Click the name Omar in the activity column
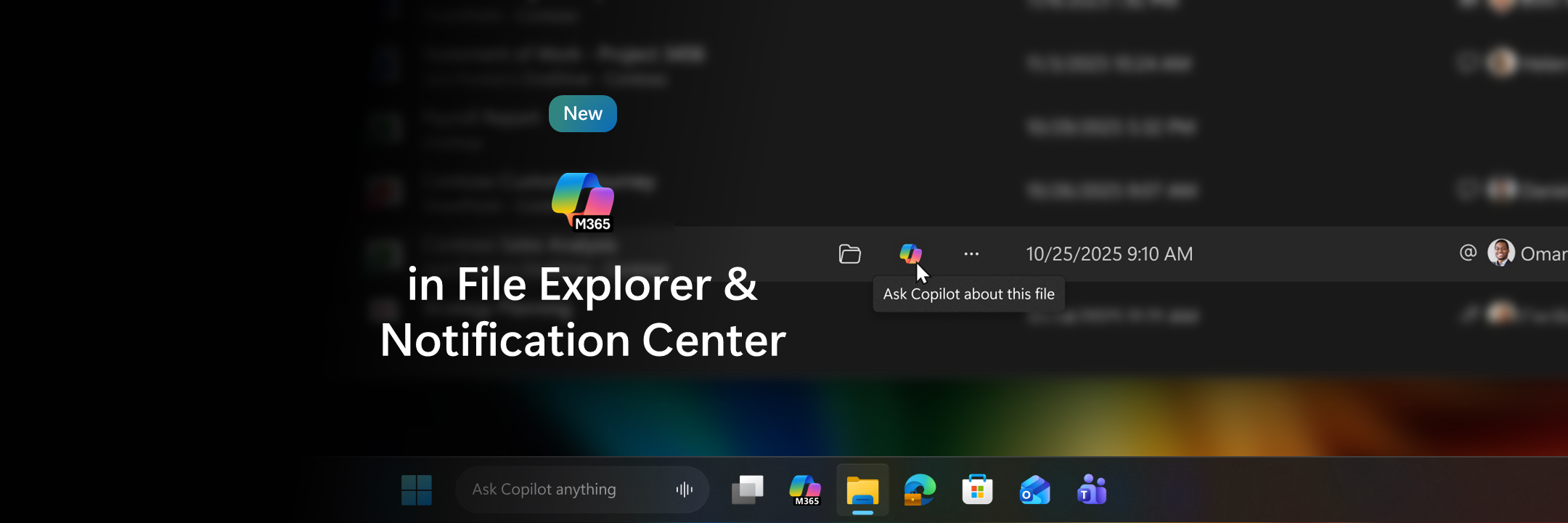 click(1544, 254)
